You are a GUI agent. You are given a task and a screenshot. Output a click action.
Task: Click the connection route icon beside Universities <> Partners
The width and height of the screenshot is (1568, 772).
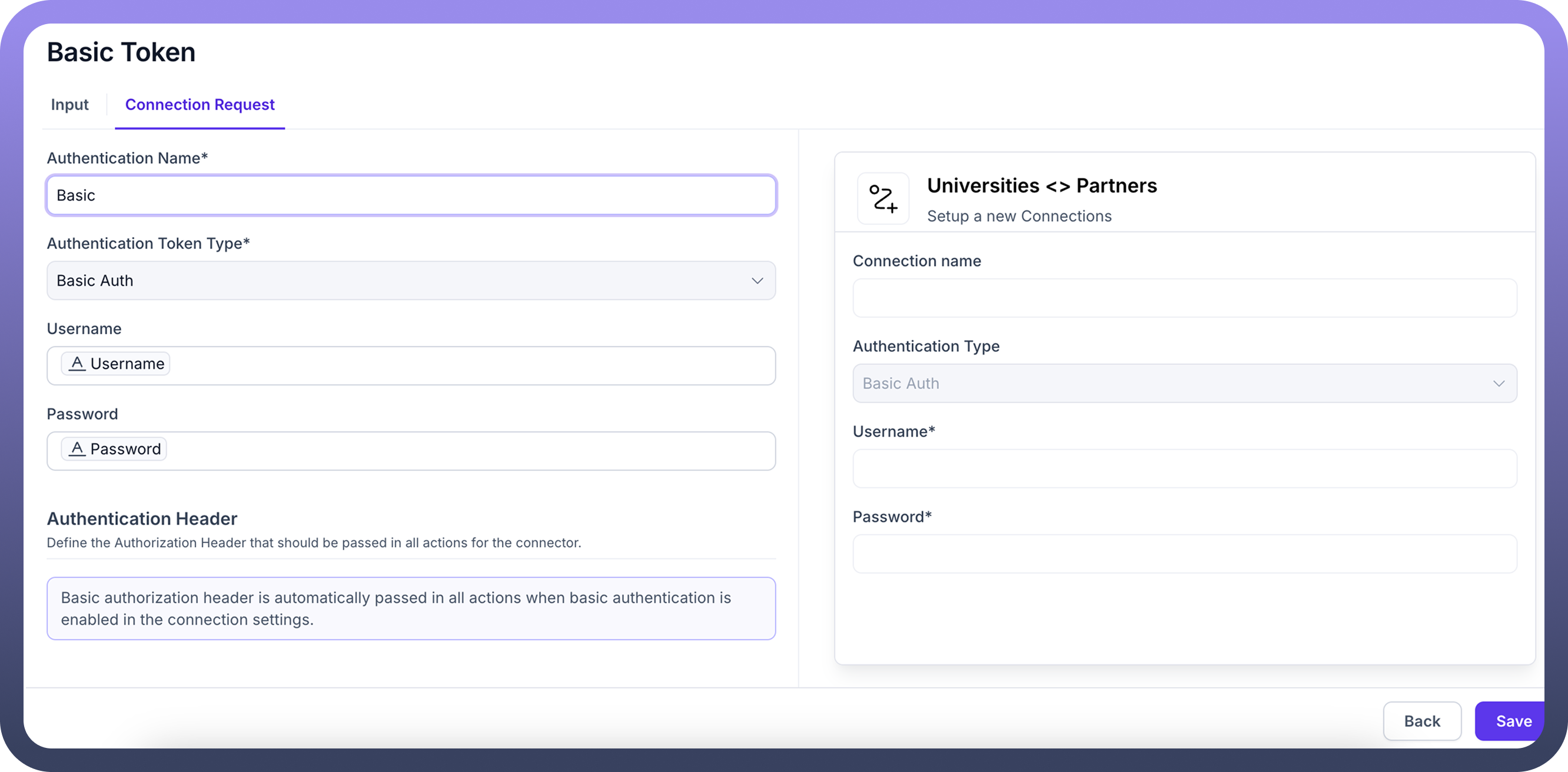[883, 198]
